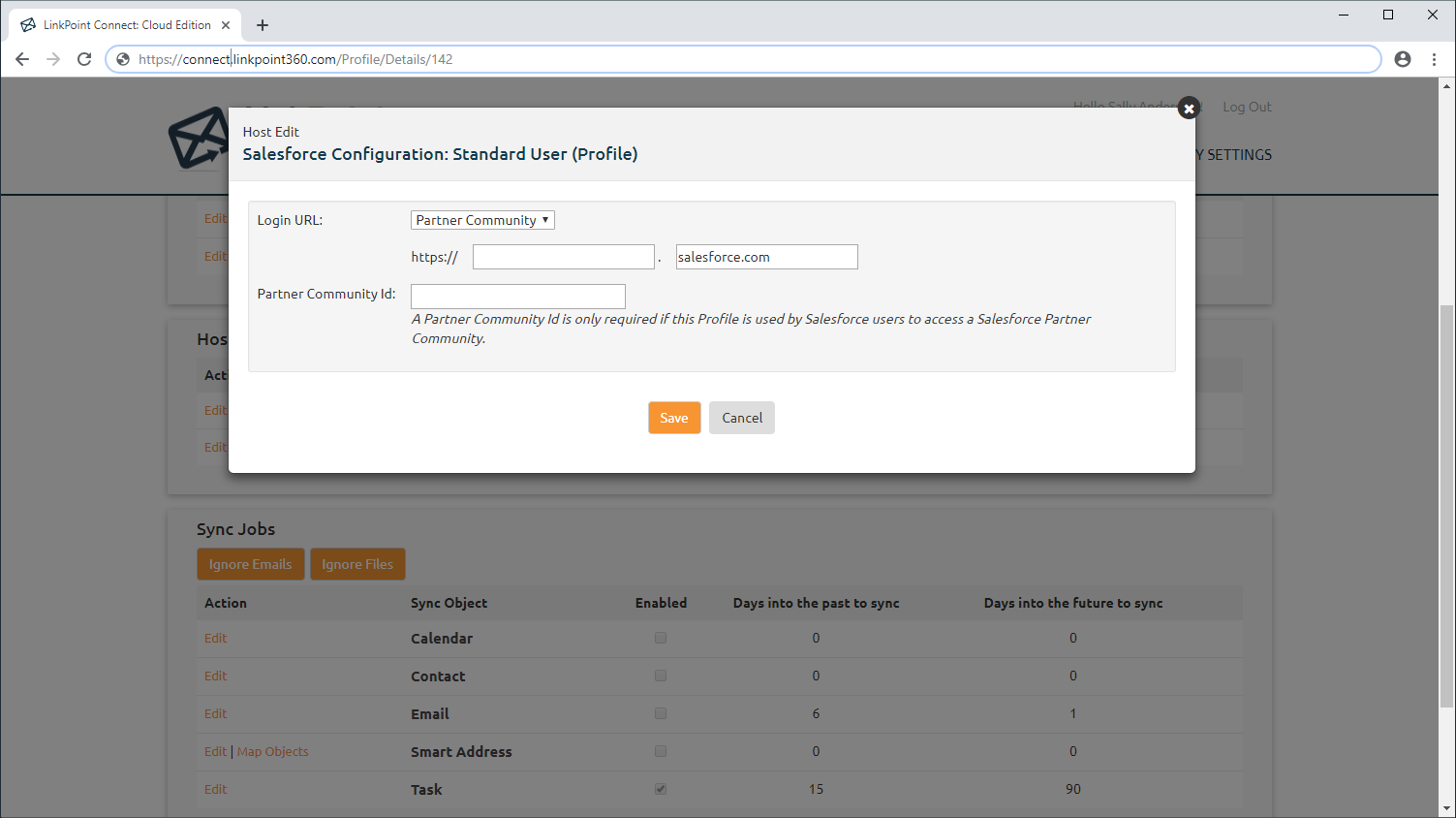Image resolution: width=1456 pixels, height=818 pixels.
Task: Click the Ignore Files button
Action: coord(357,564)
